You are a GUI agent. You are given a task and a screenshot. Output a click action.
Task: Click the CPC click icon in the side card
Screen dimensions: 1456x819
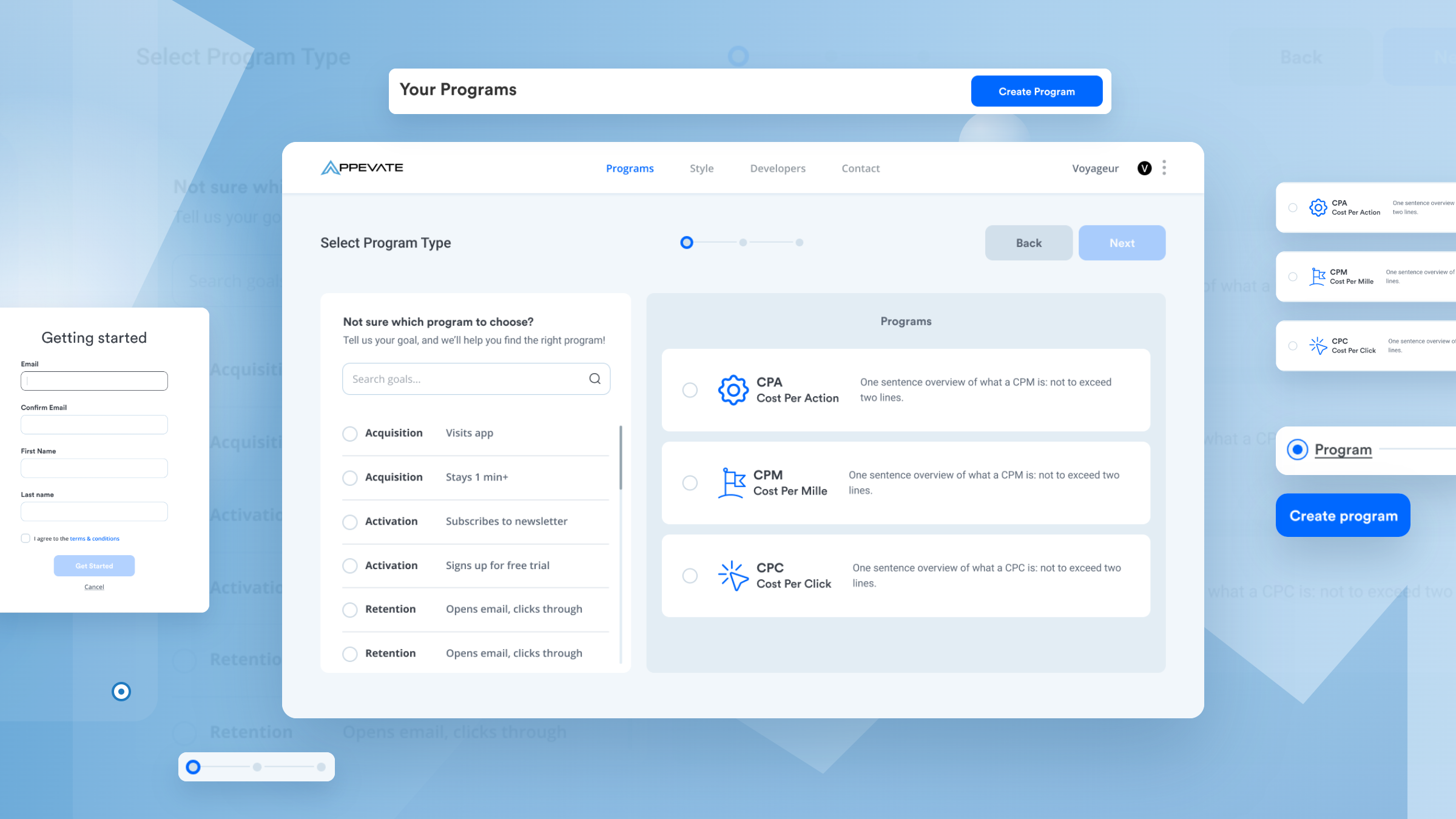tap(1318, 346)
